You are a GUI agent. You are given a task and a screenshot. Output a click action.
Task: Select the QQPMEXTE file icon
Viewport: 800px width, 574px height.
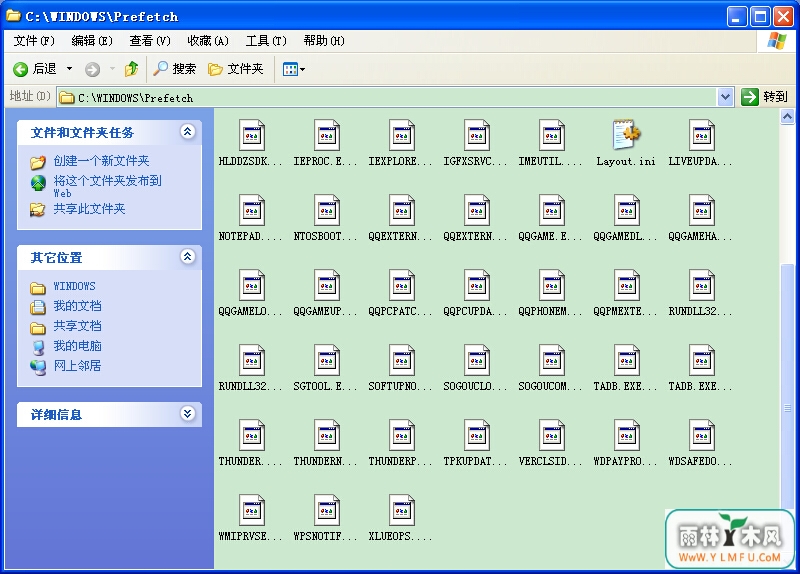(627, 285)
